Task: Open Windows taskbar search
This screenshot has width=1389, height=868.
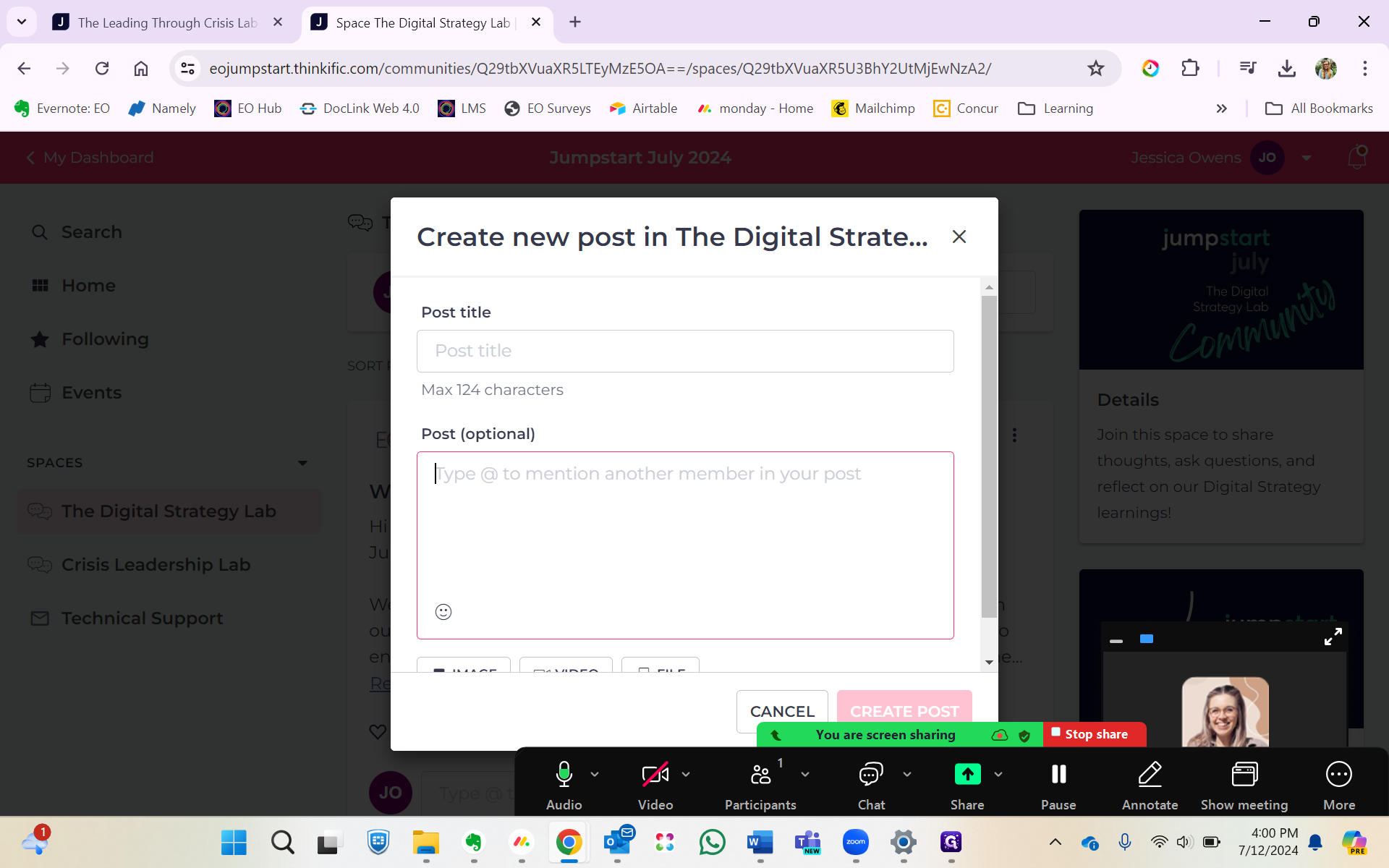Action: 282,842
